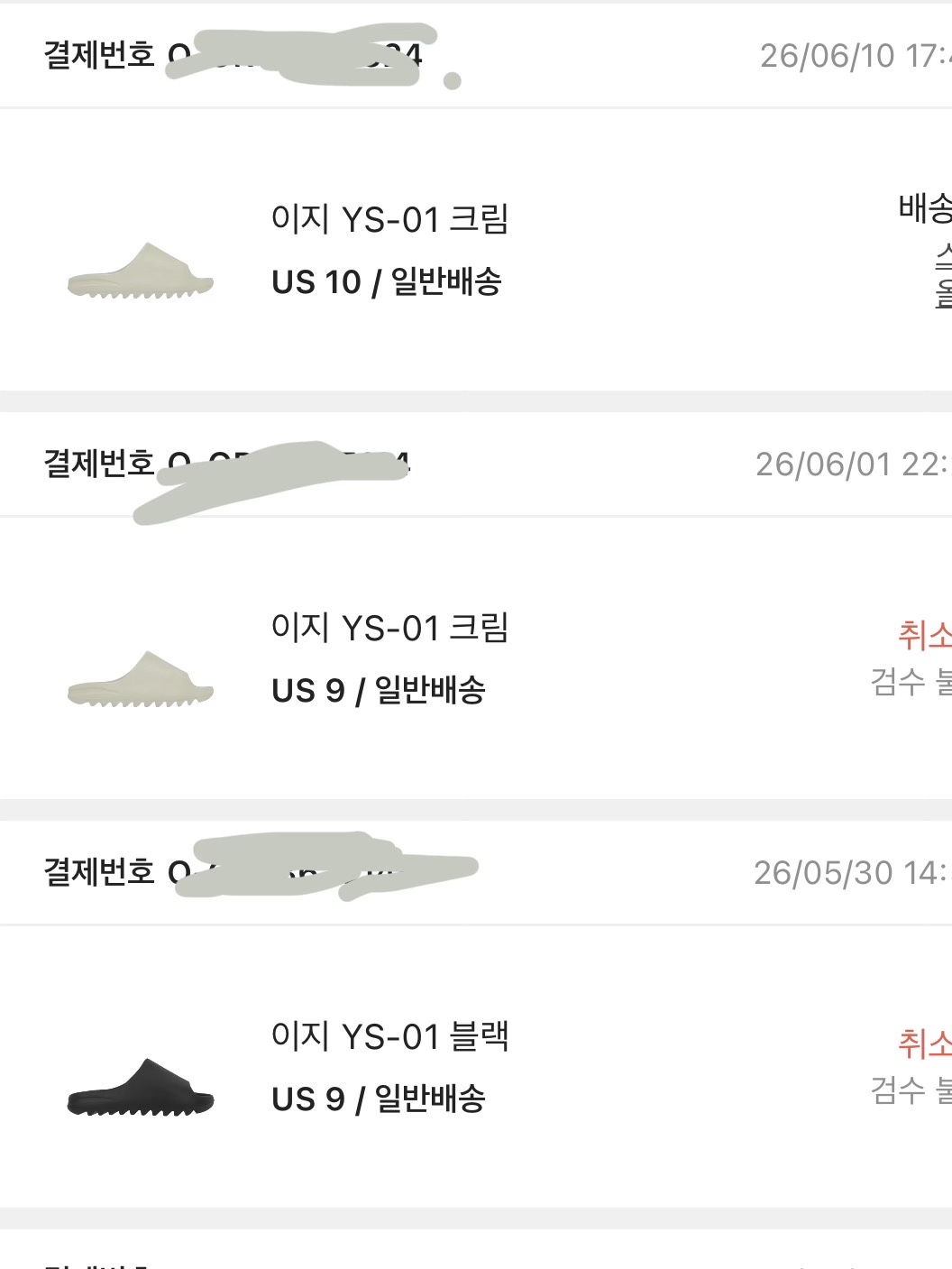Tap US 9 / 일반배송 under 이지 YS-01 블랙
Viewport: 952px width, 1269px height.
click(379, 1099)
